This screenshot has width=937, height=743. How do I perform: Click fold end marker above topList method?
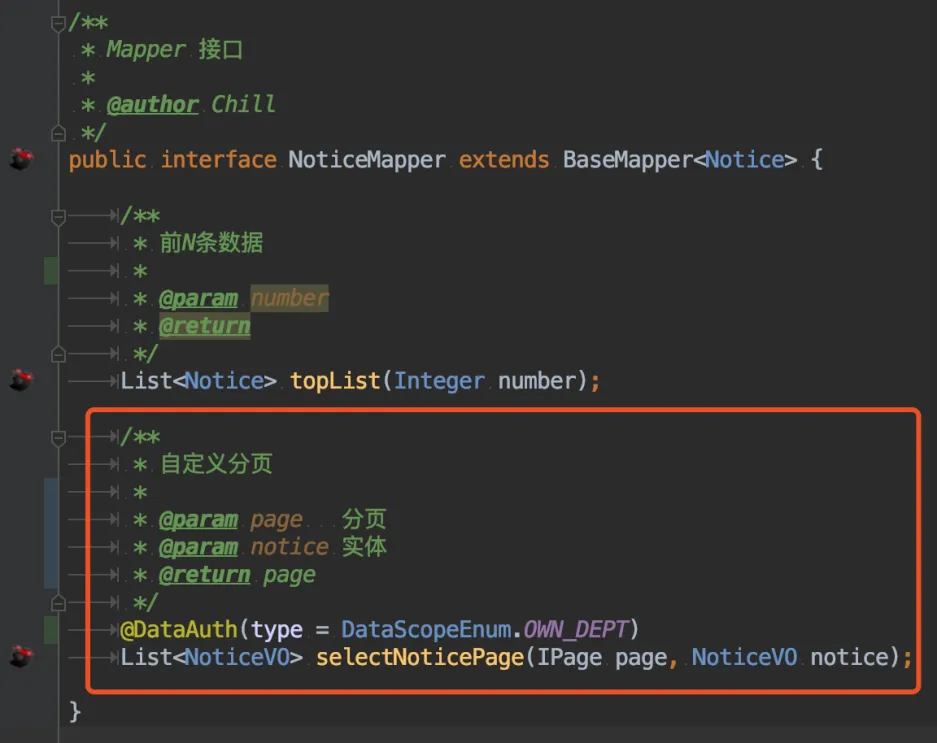click(x=58, y=354)
